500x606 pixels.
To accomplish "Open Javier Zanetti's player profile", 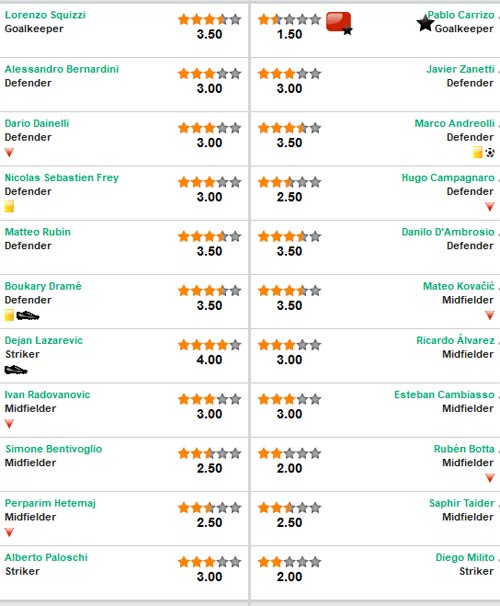I will tap(460, 69).
